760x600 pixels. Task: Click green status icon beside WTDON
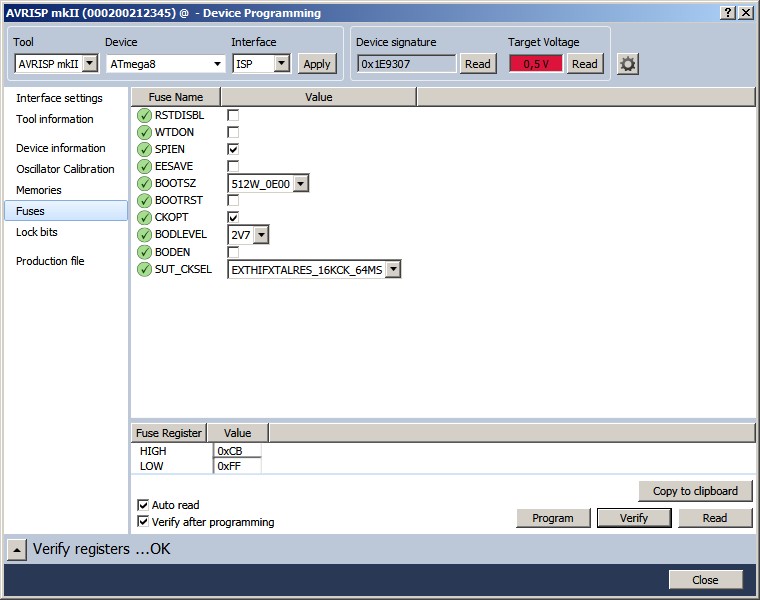coord(144,132)
